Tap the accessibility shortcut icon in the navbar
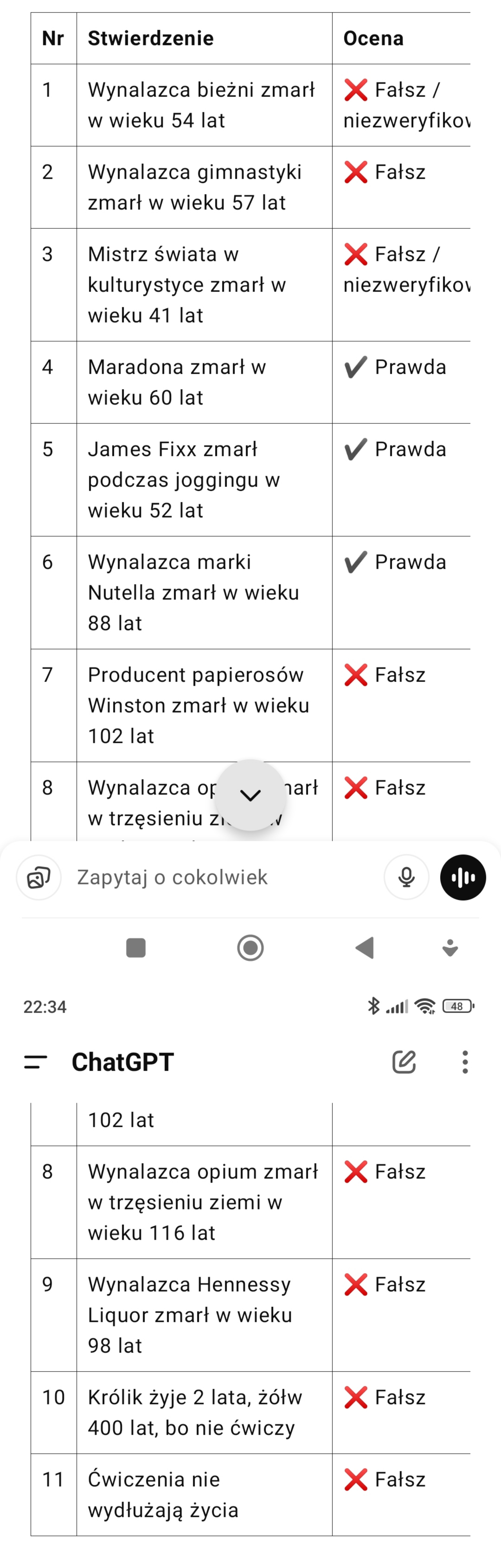The width and height of the screenshot is (501, 1568). (450, 948)
